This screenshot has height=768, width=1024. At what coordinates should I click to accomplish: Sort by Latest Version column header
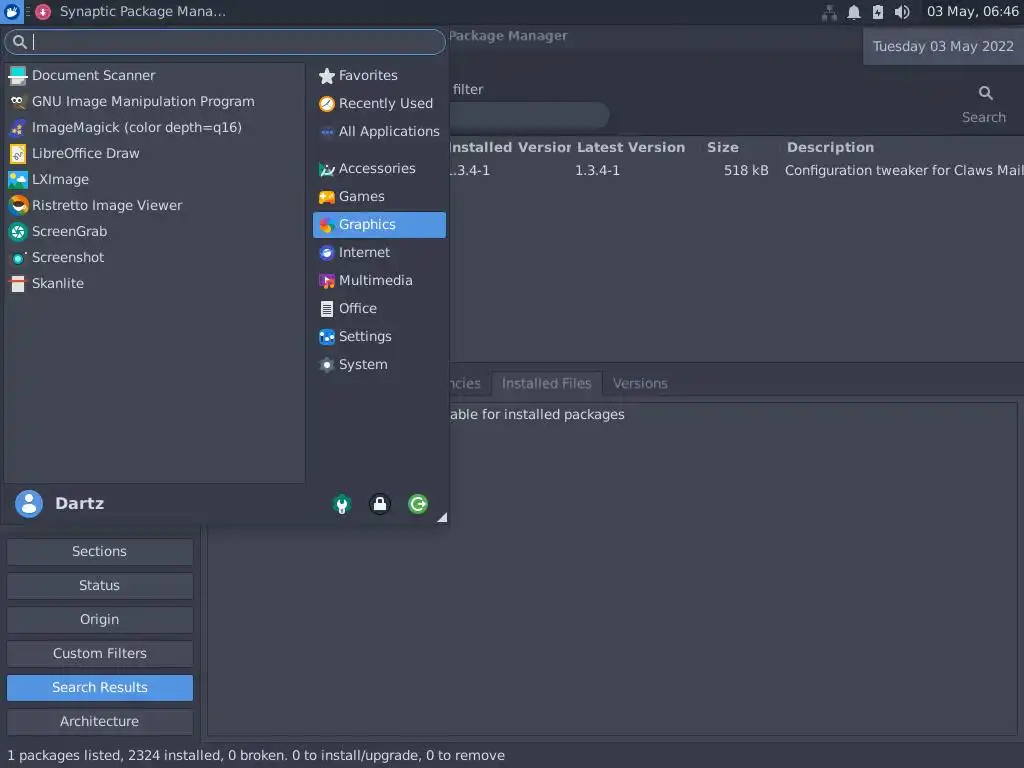click(631, 148)
